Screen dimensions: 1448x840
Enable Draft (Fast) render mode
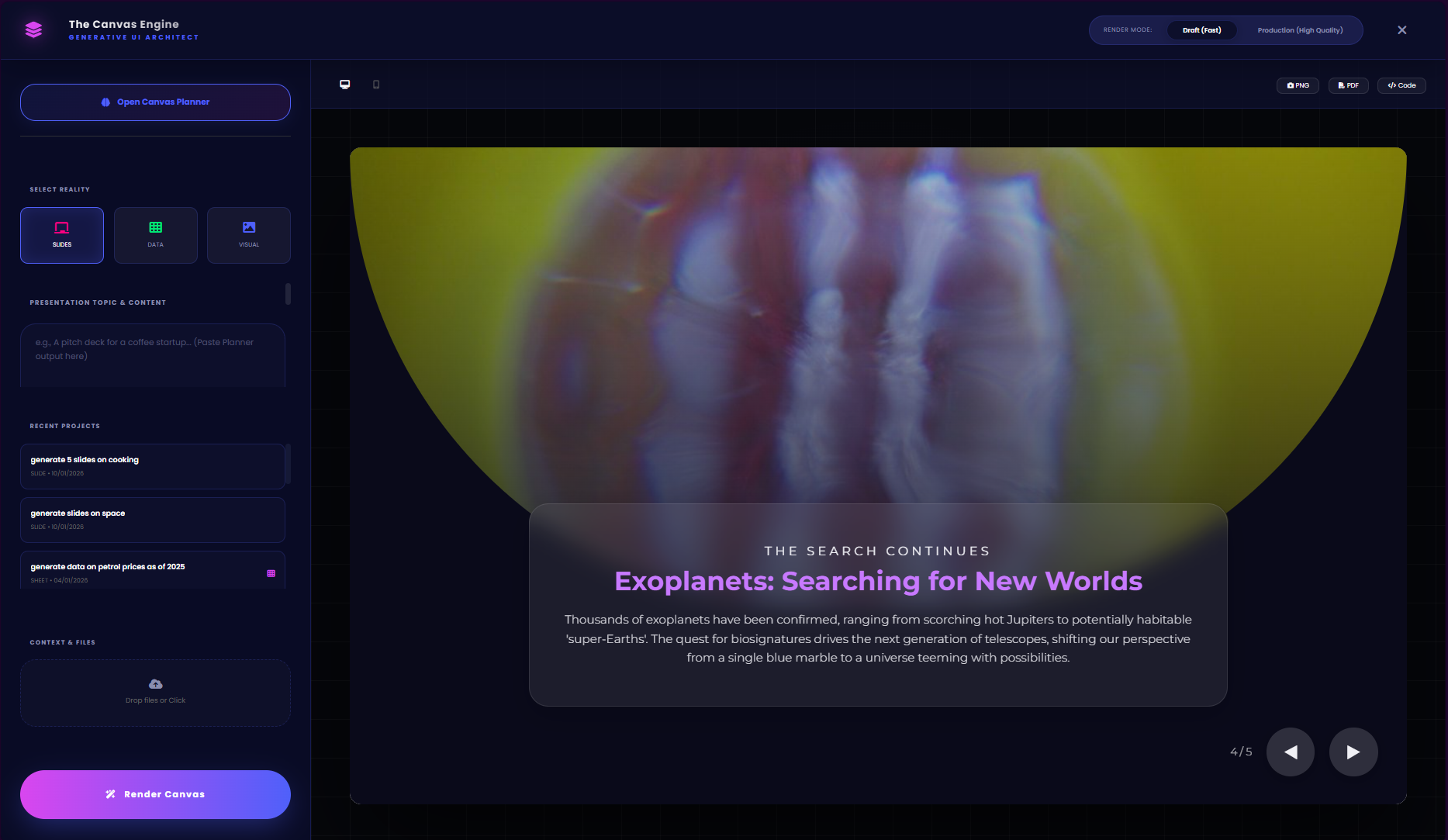point(1201,30)
